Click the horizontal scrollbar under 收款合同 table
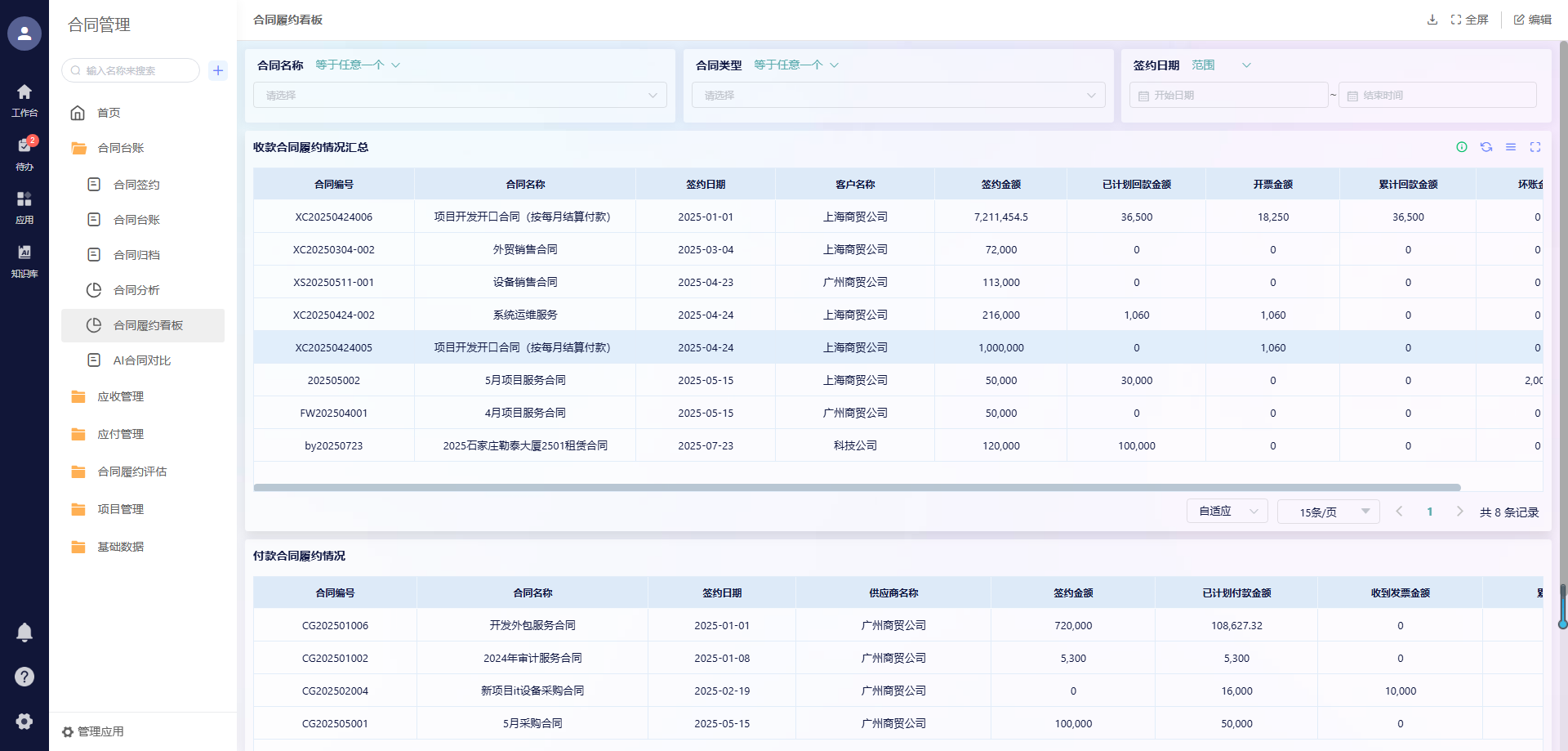The image size is (1568, 751). pyautogui.click(x=857, y=488)
